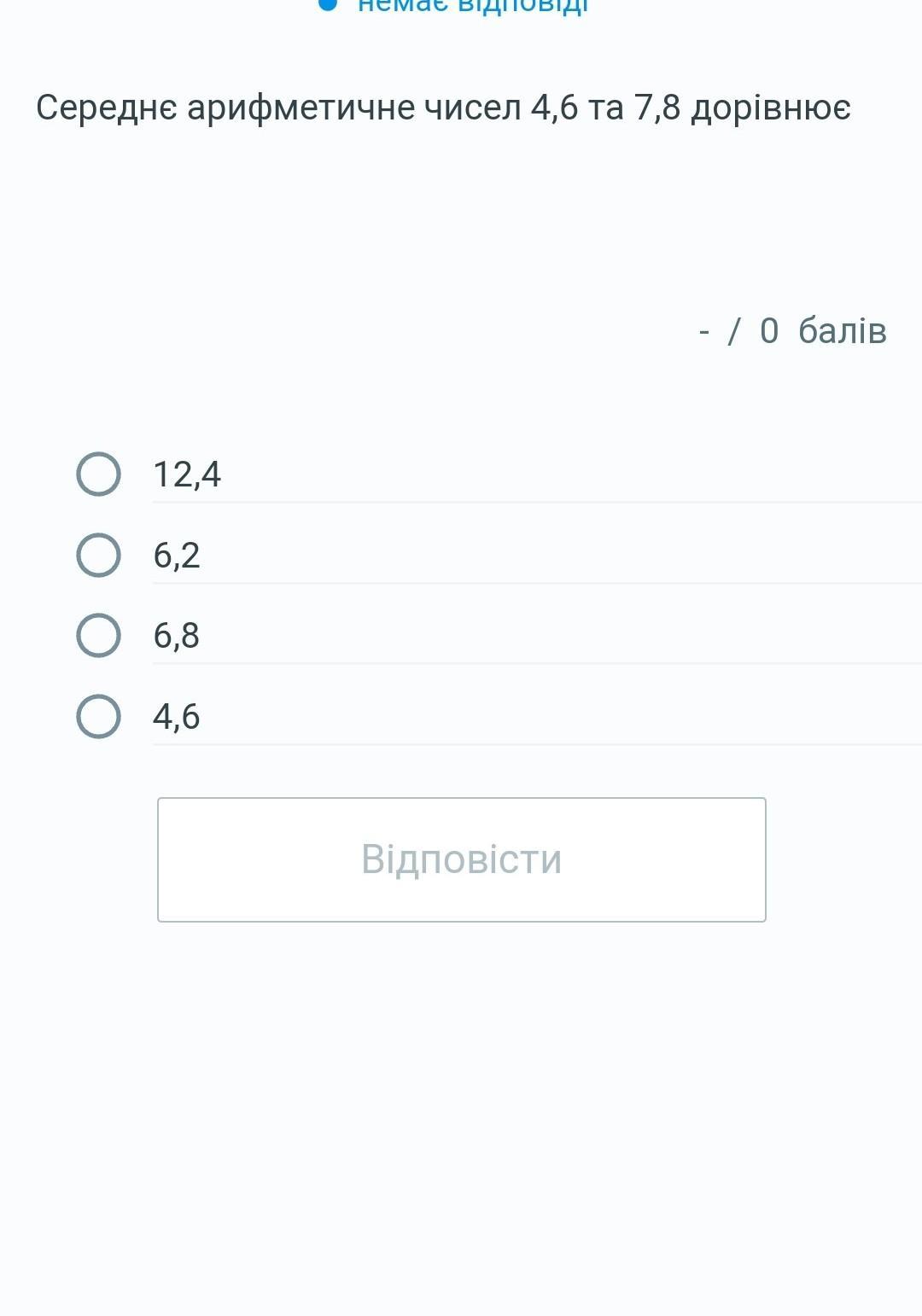Pick the radio circle beside option 4,6
Viewport: 922px width, 1316px height.
point(98,716)
